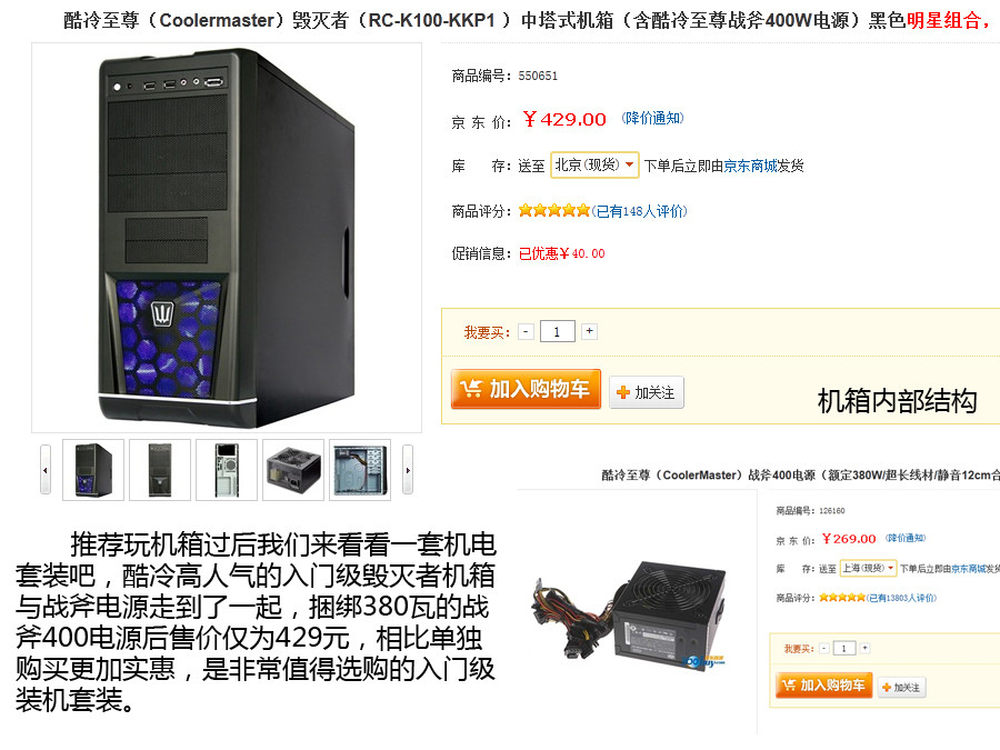
Task: Click the quantity input field showing 1
Action: point(557,332)
